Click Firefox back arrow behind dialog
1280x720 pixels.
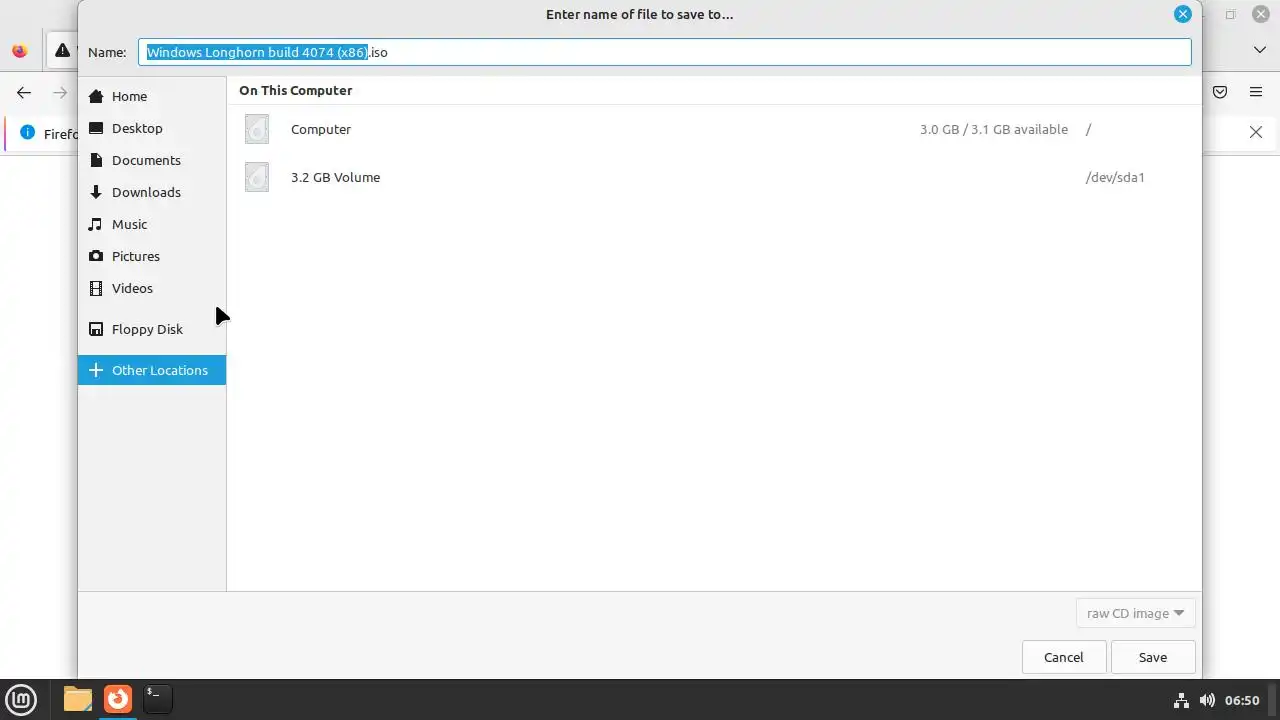pyautogui.click(x=24, y=92)
